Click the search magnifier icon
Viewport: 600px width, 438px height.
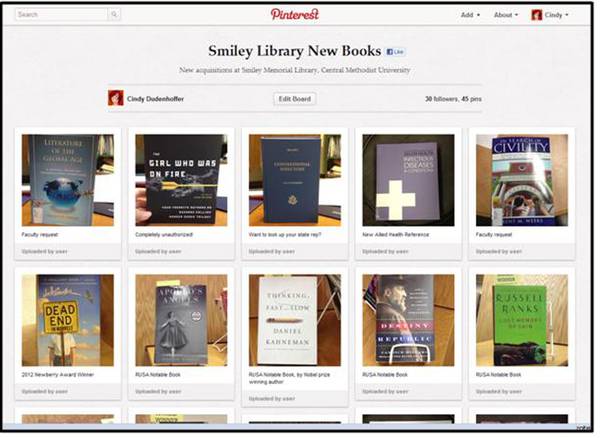point(114,15)
